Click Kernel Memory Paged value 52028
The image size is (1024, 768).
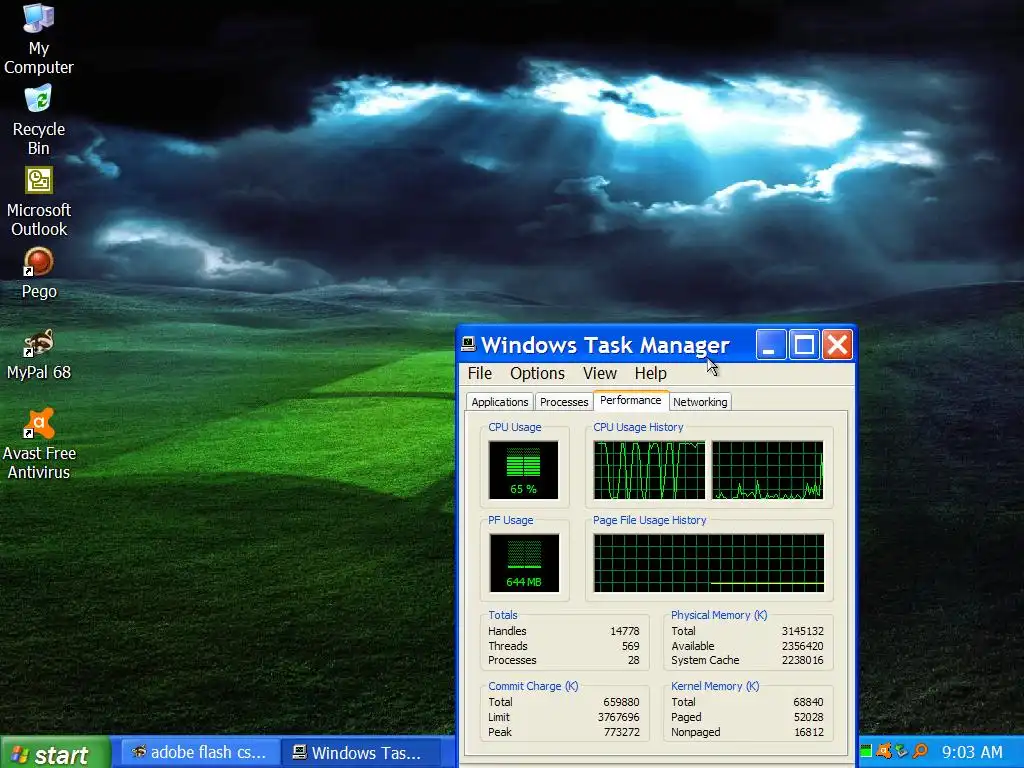click(x=808, y=717)
